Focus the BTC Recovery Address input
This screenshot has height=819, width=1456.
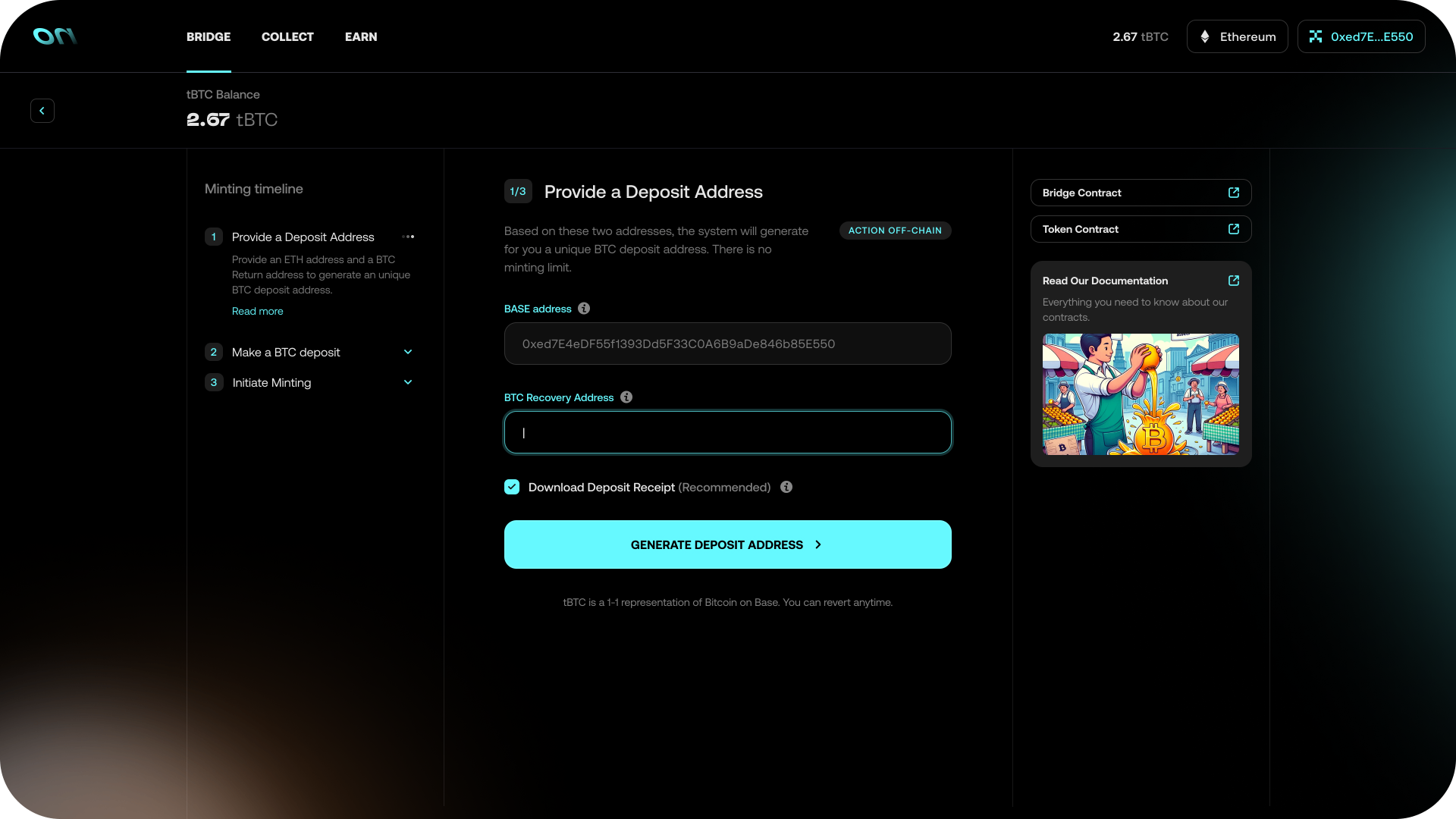pyautogui.click(x=728, y=432)
